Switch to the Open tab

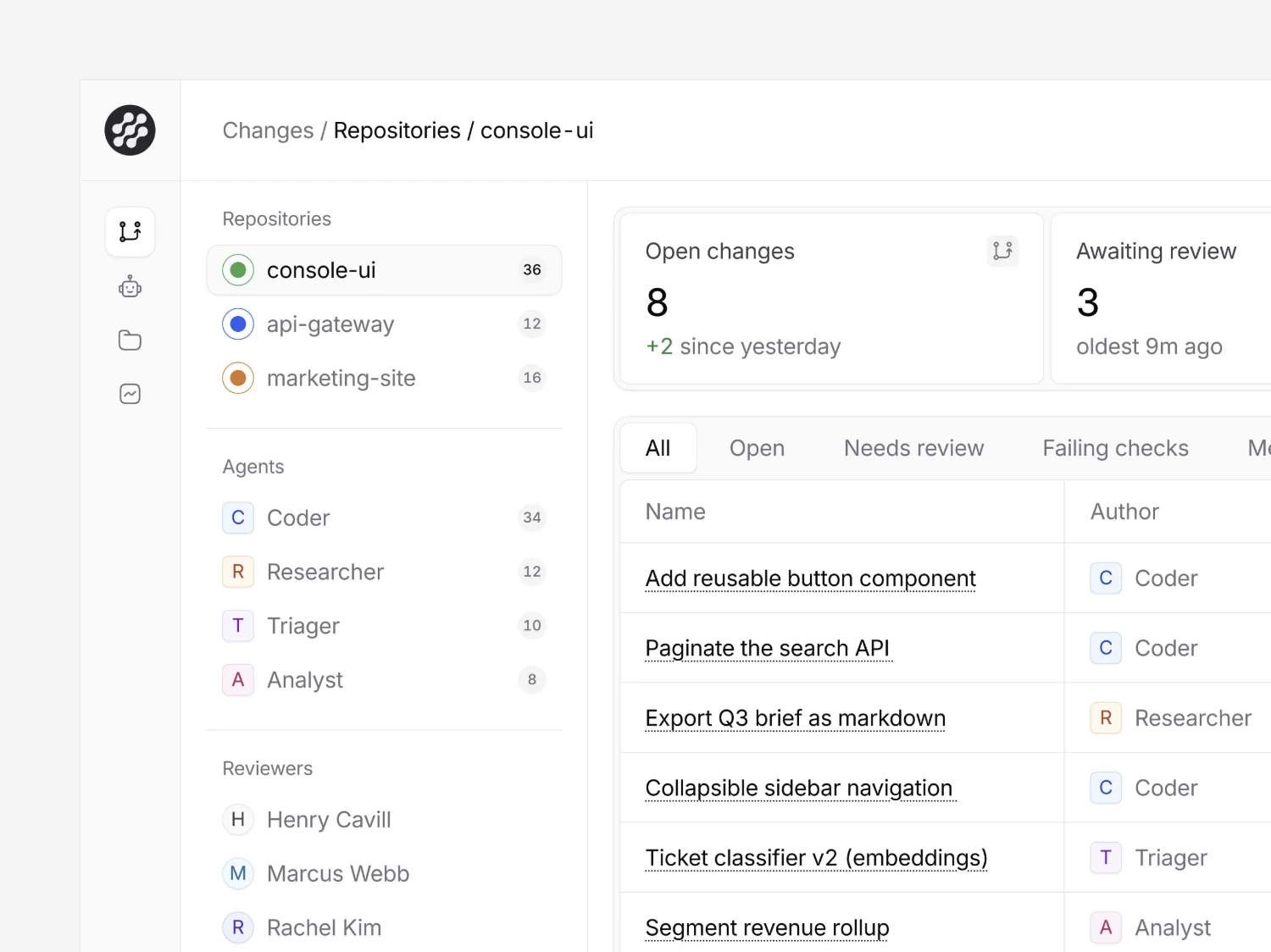click(758, 448)
